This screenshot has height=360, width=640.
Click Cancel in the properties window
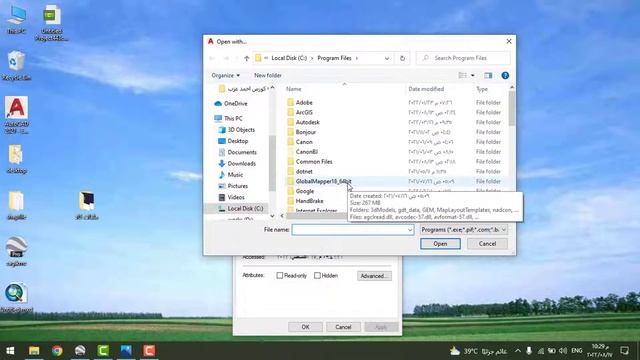(x=343, y=327)
